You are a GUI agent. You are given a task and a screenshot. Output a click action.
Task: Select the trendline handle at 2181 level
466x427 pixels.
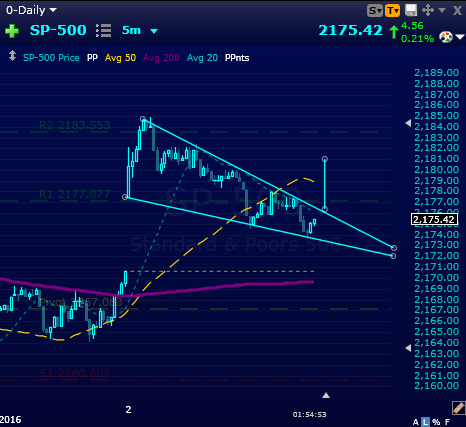pyautogui.click(x=325, y=159)
